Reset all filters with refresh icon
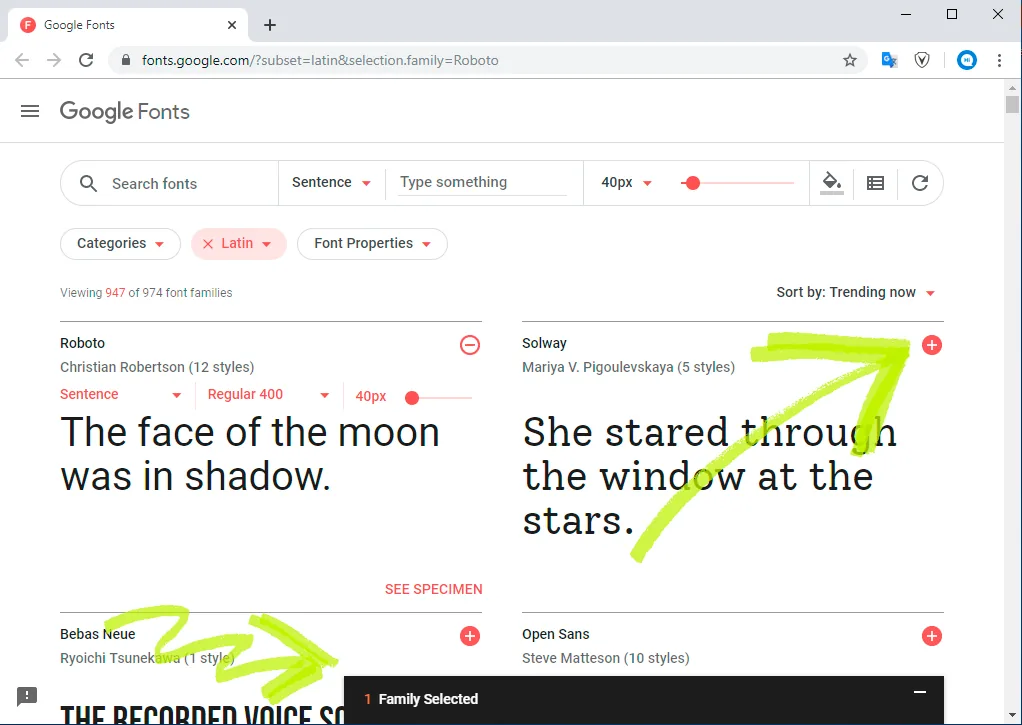The image size is (1022, 725). click(x=920, y=183)
